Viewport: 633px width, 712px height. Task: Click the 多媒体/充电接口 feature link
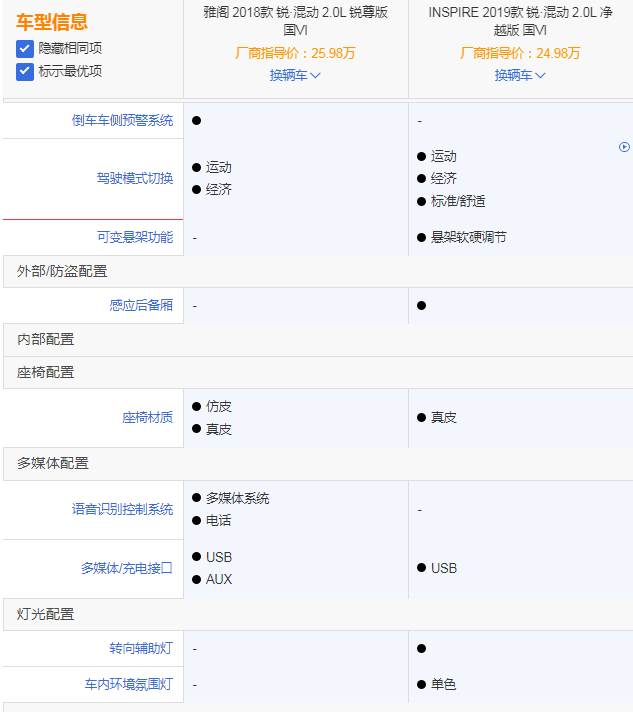[126, 568]
